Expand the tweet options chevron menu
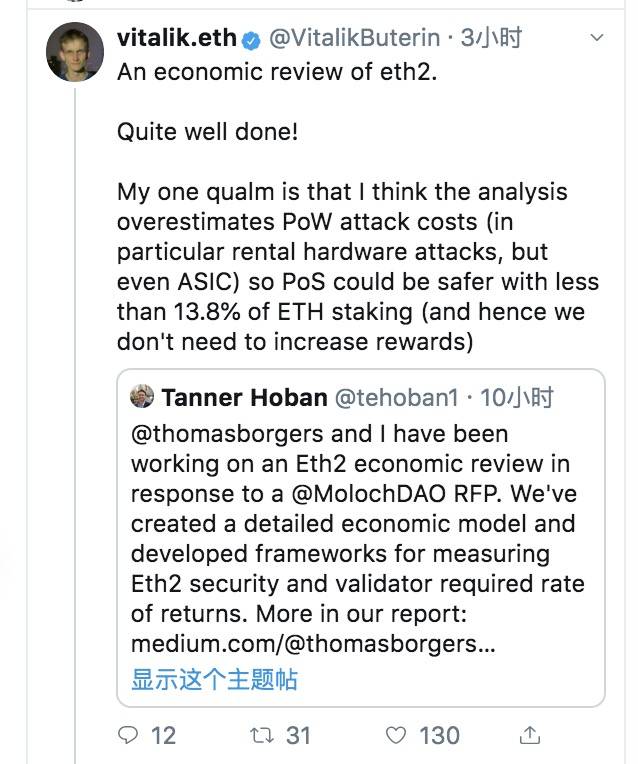 point(597,38)
